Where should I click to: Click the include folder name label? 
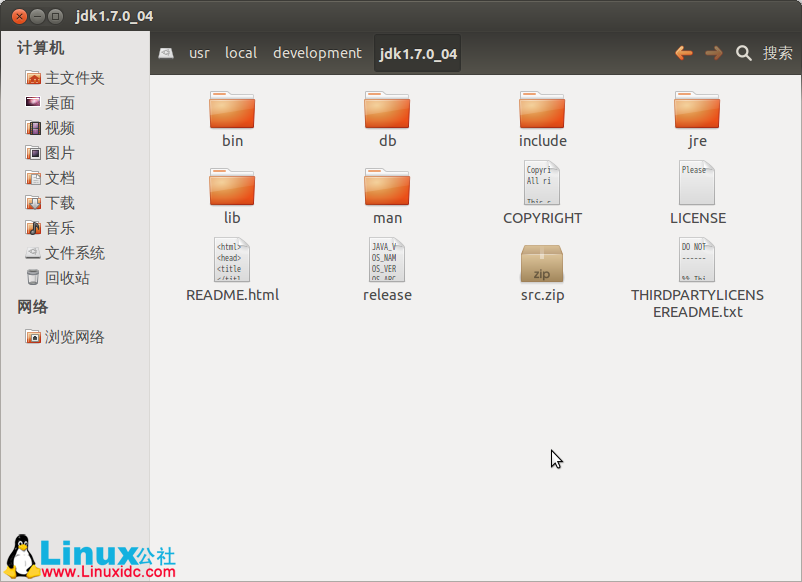click(x=542, y=141)
